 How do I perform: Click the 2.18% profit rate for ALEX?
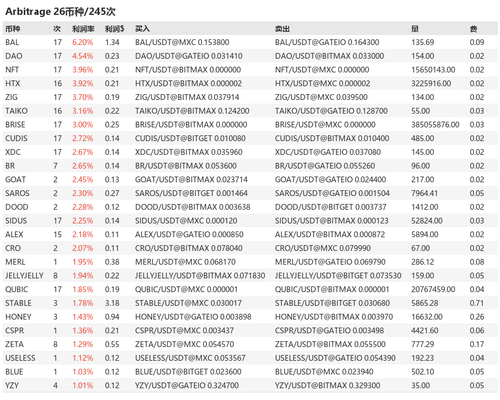[83, 234]
